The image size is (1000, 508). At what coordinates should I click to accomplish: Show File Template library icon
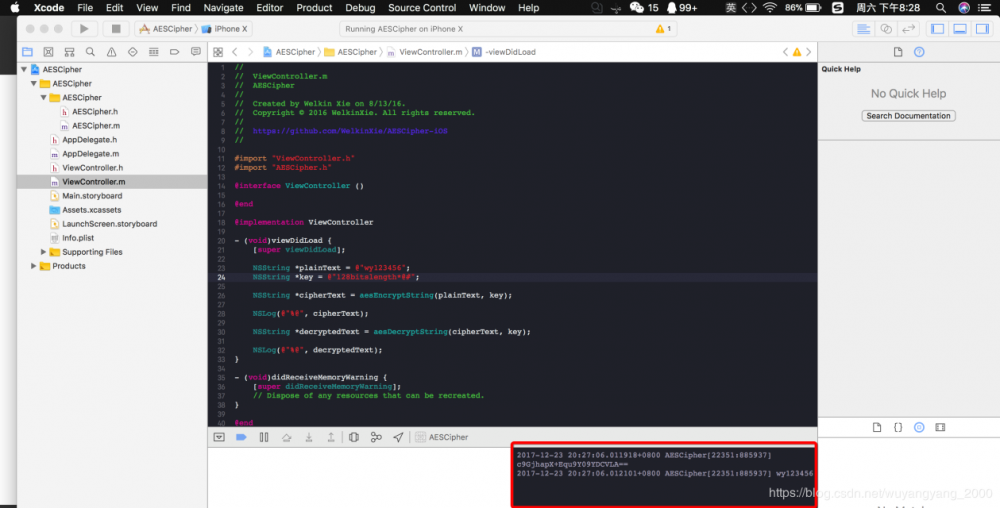pos(877,428)
